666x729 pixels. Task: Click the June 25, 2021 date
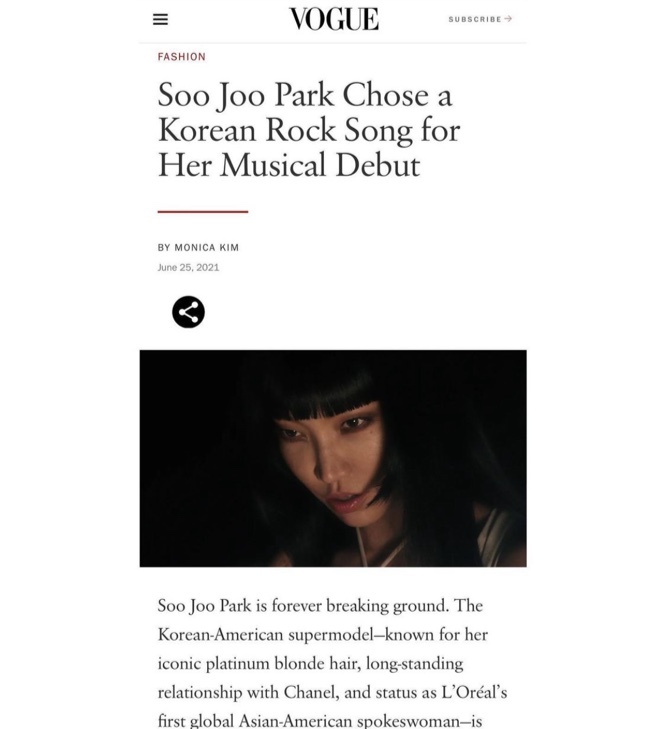(188, 267)
